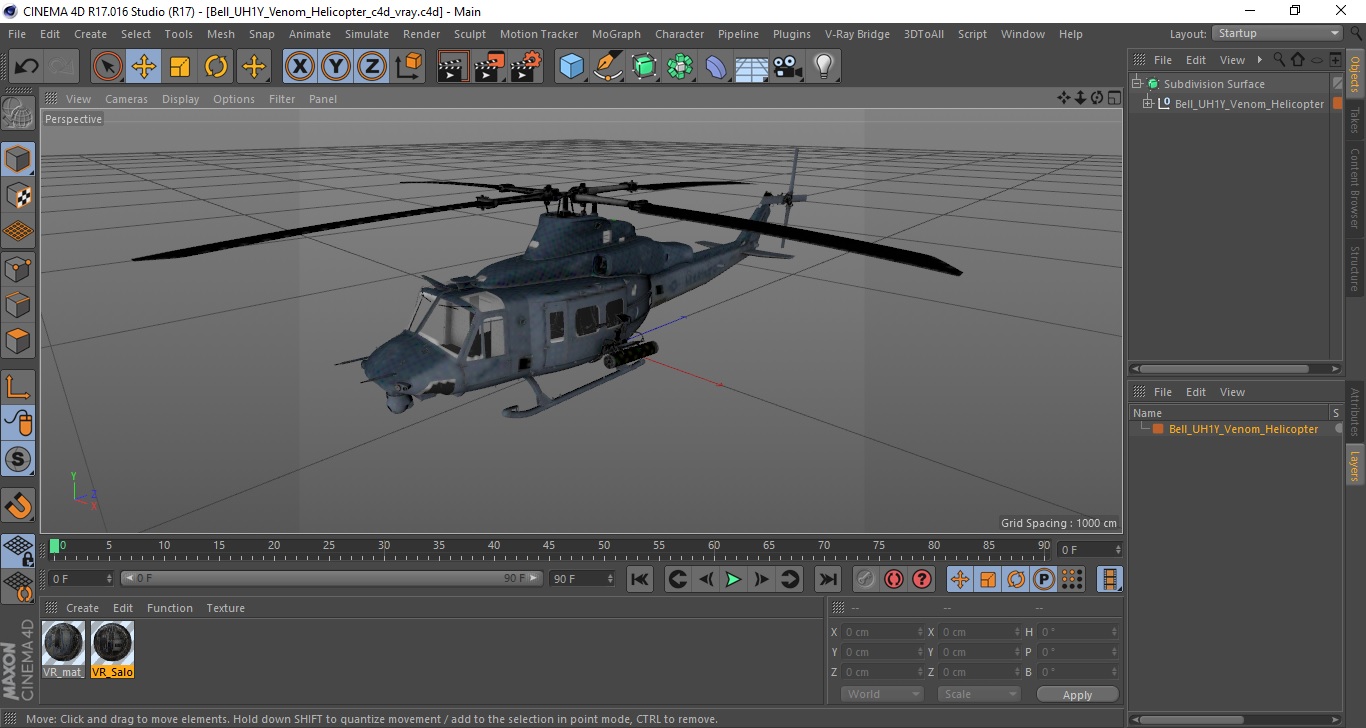The height and width of the screenshot is (728, 1366).
Task: Switch to Polygons mode
Action: tap(18, 340)
